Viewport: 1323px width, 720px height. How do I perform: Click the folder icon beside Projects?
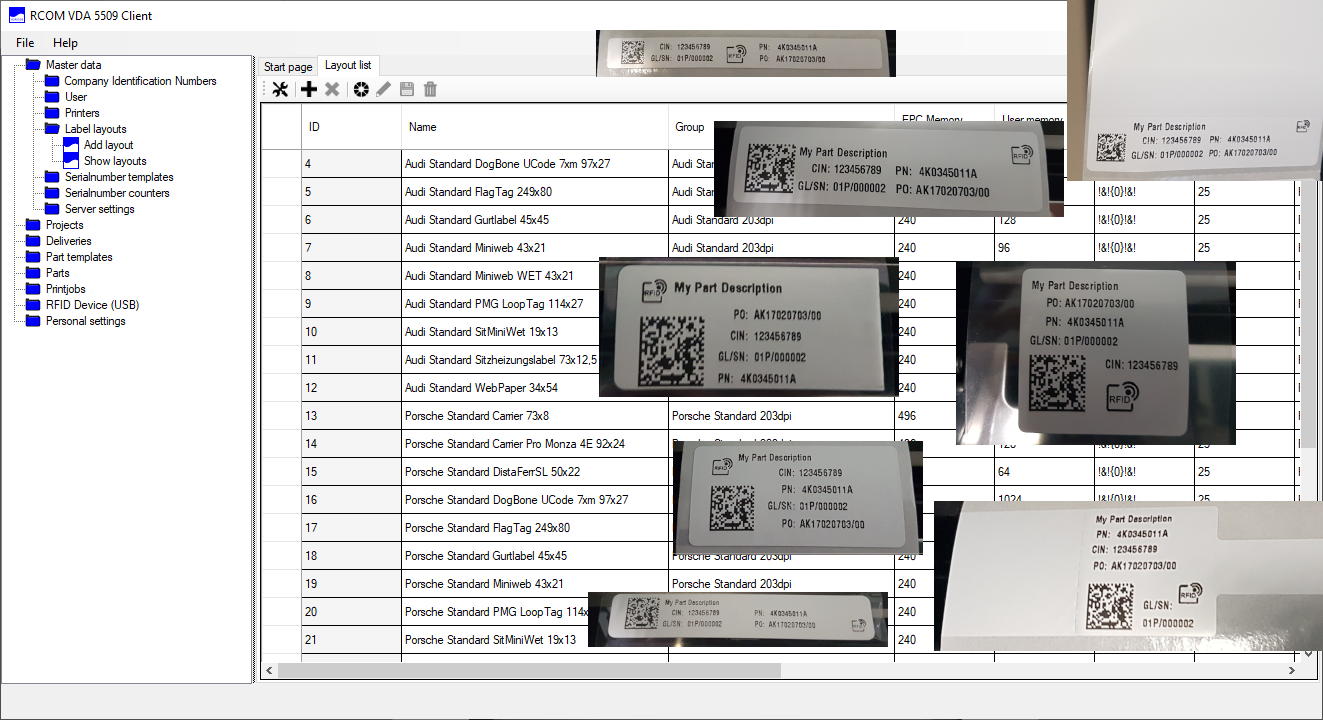[x=33, y=225]
